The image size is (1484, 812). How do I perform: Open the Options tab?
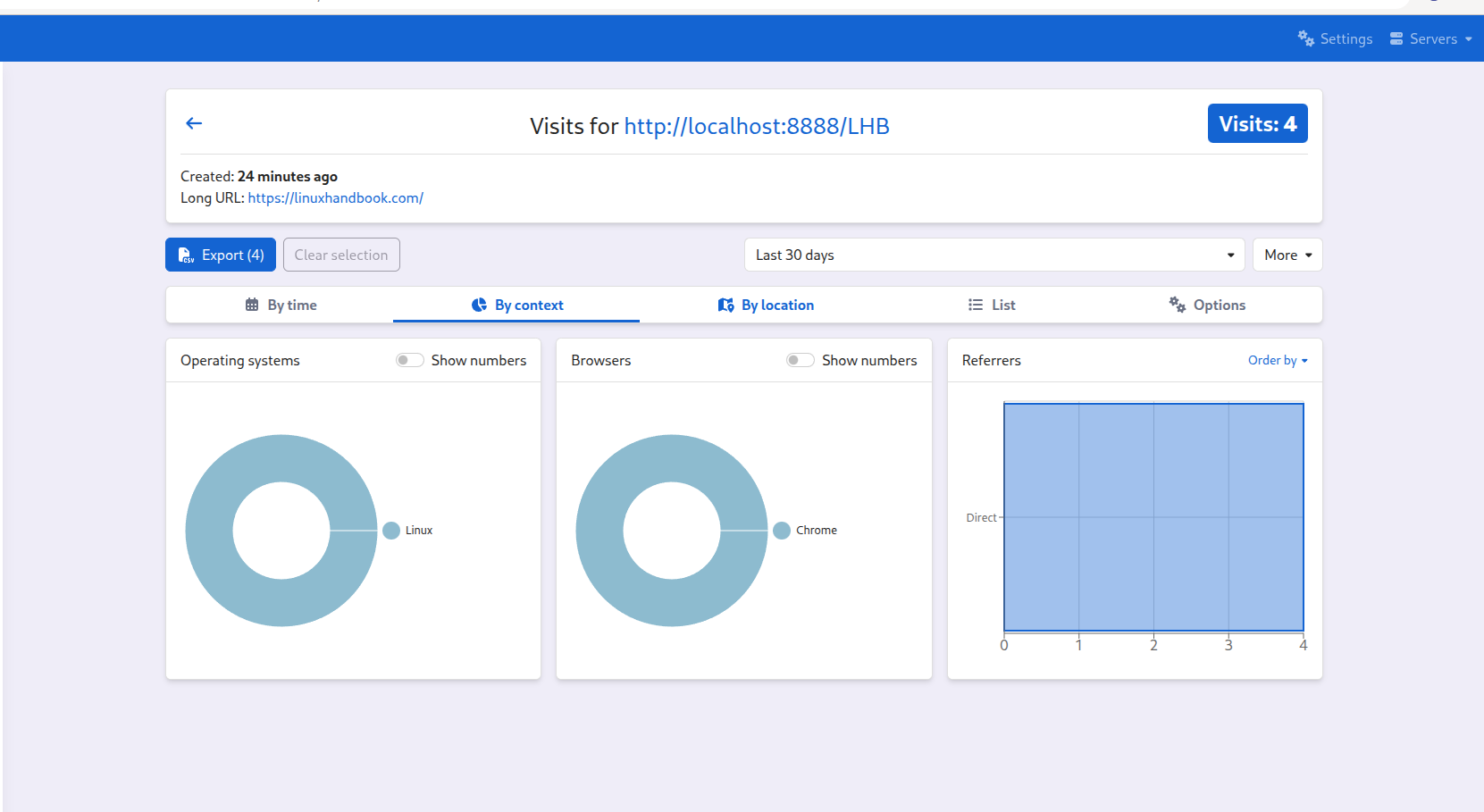click(1207, 305)
